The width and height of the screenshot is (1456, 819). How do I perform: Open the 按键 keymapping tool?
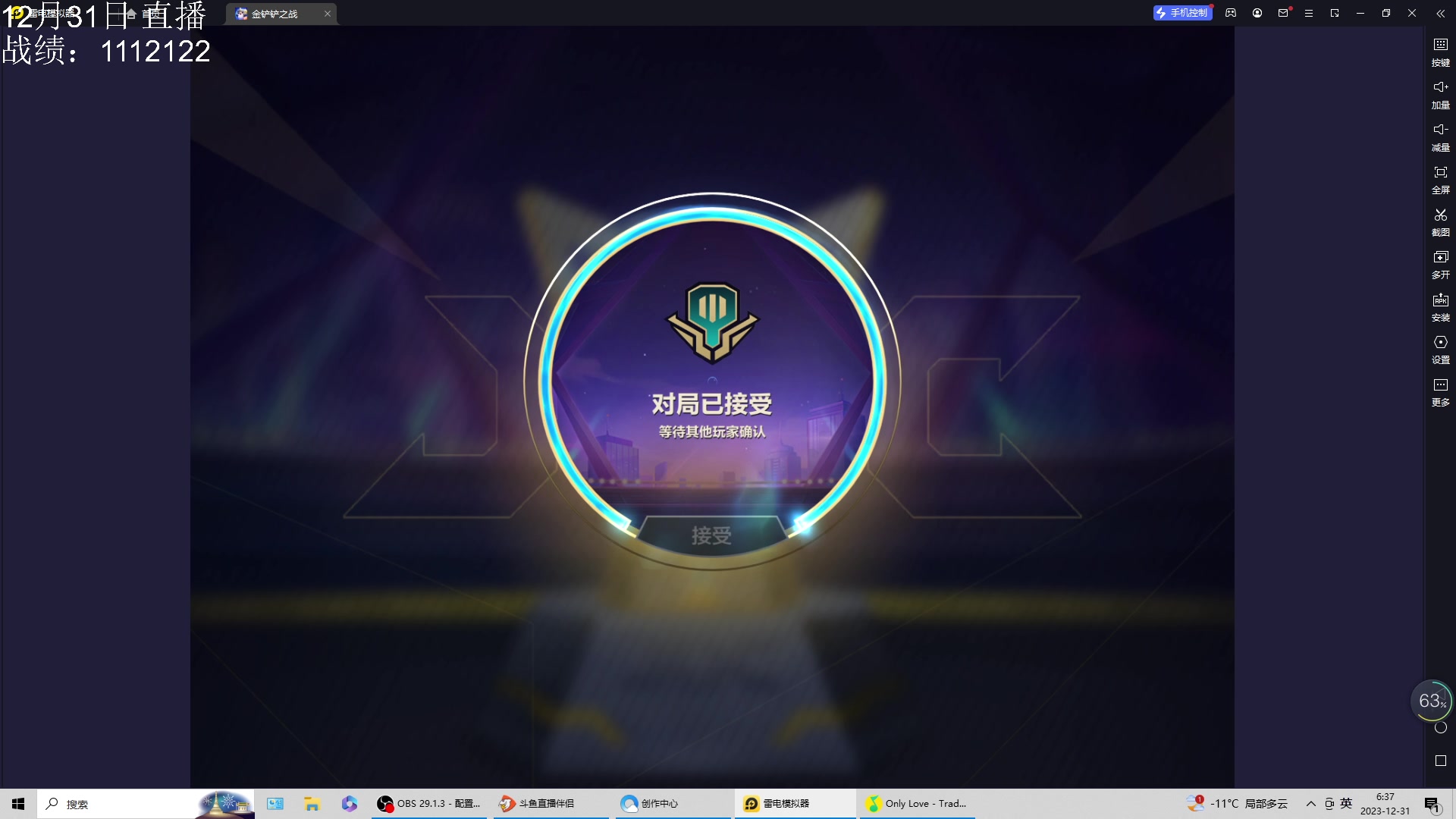pyautogui.click(x=1440, y=52)
